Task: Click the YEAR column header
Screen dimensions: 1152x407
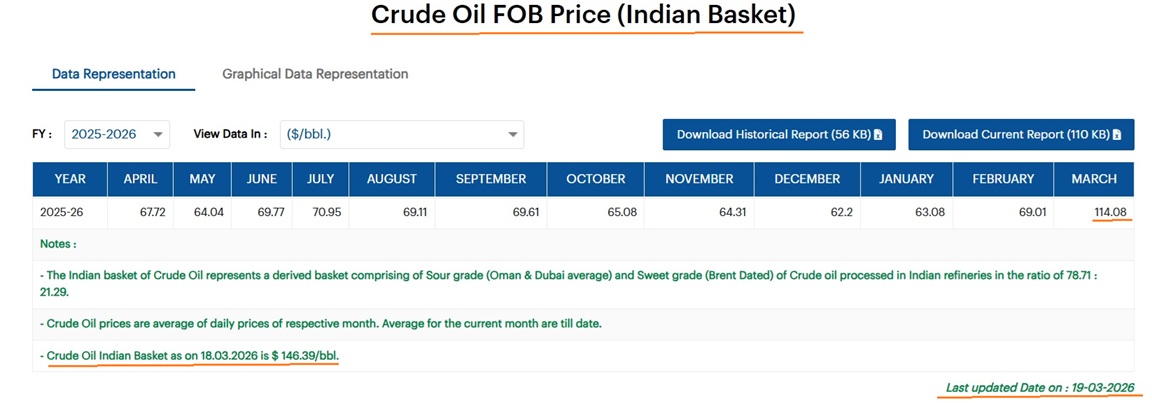Action: pyautogui.click(x=70, y=179)
